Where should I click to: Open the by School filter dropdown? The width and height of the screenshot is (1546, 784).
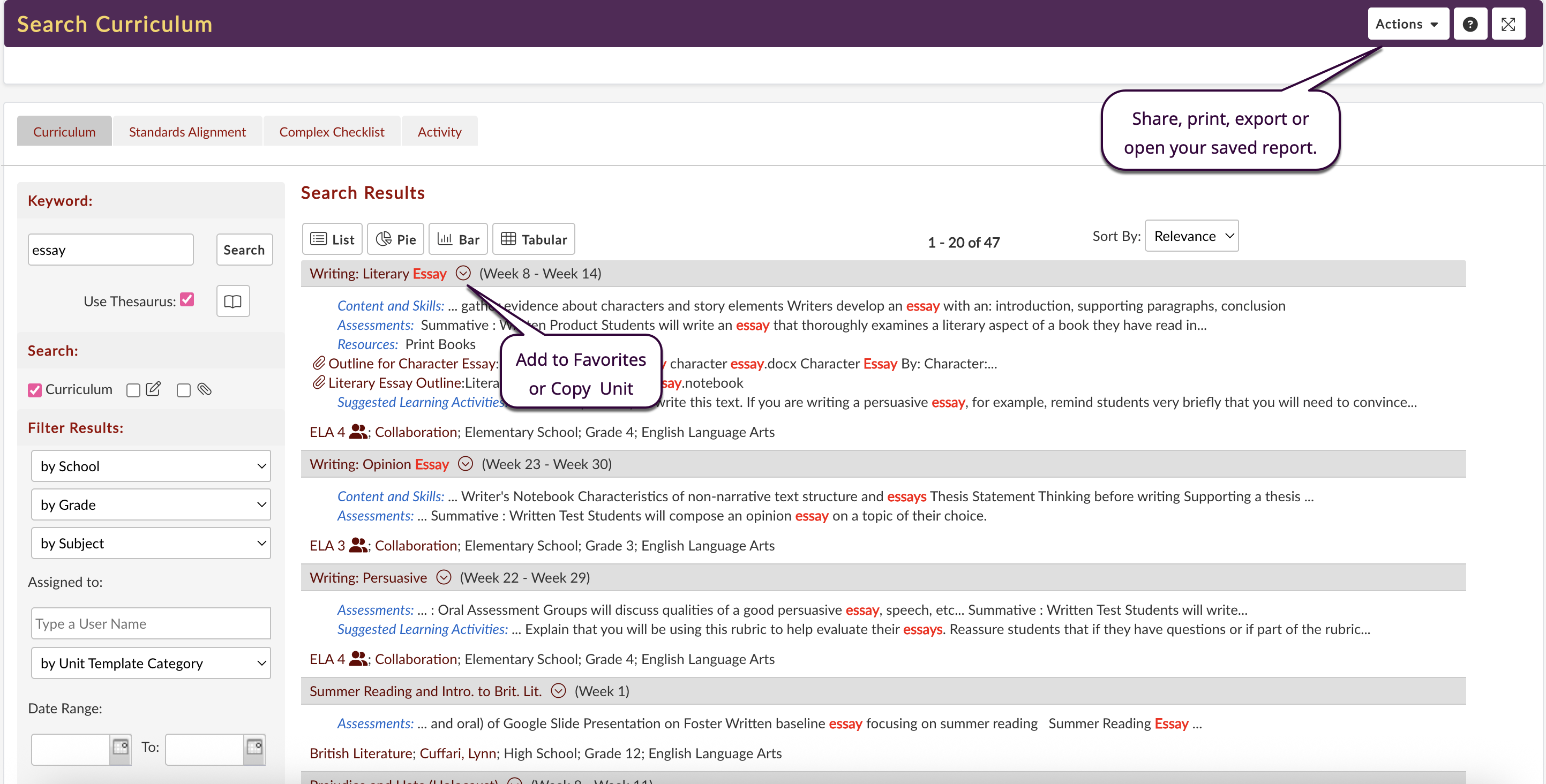[x=151, y=466]
